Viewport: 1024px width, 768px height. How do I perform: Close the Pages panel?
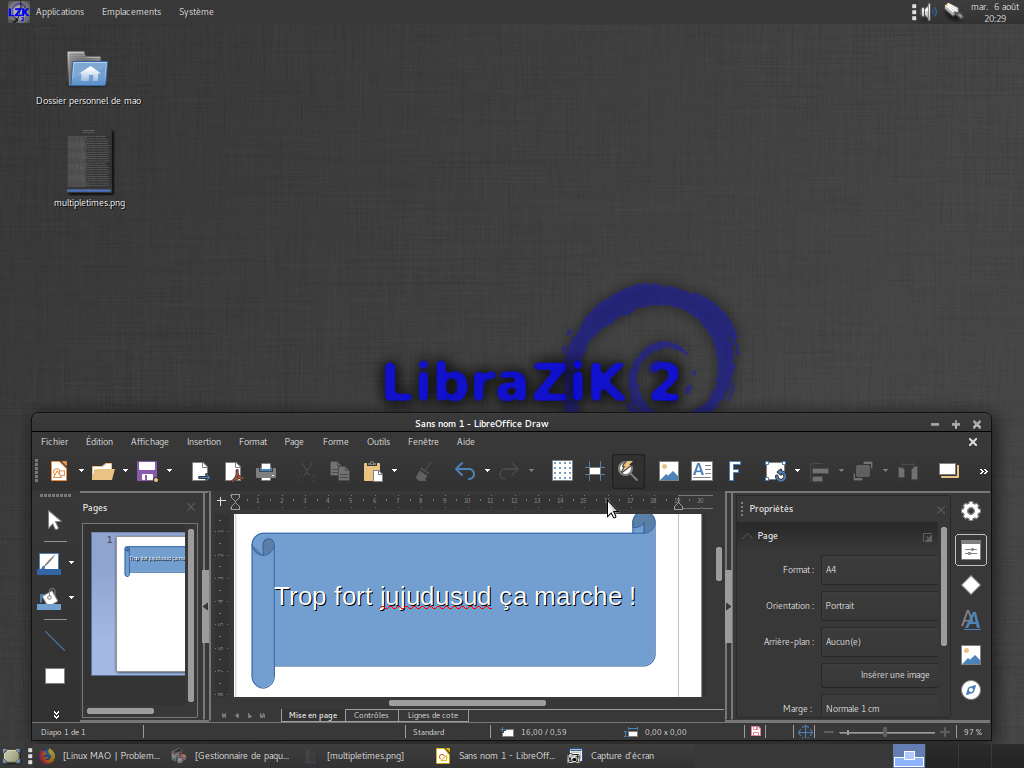(191, 507)
